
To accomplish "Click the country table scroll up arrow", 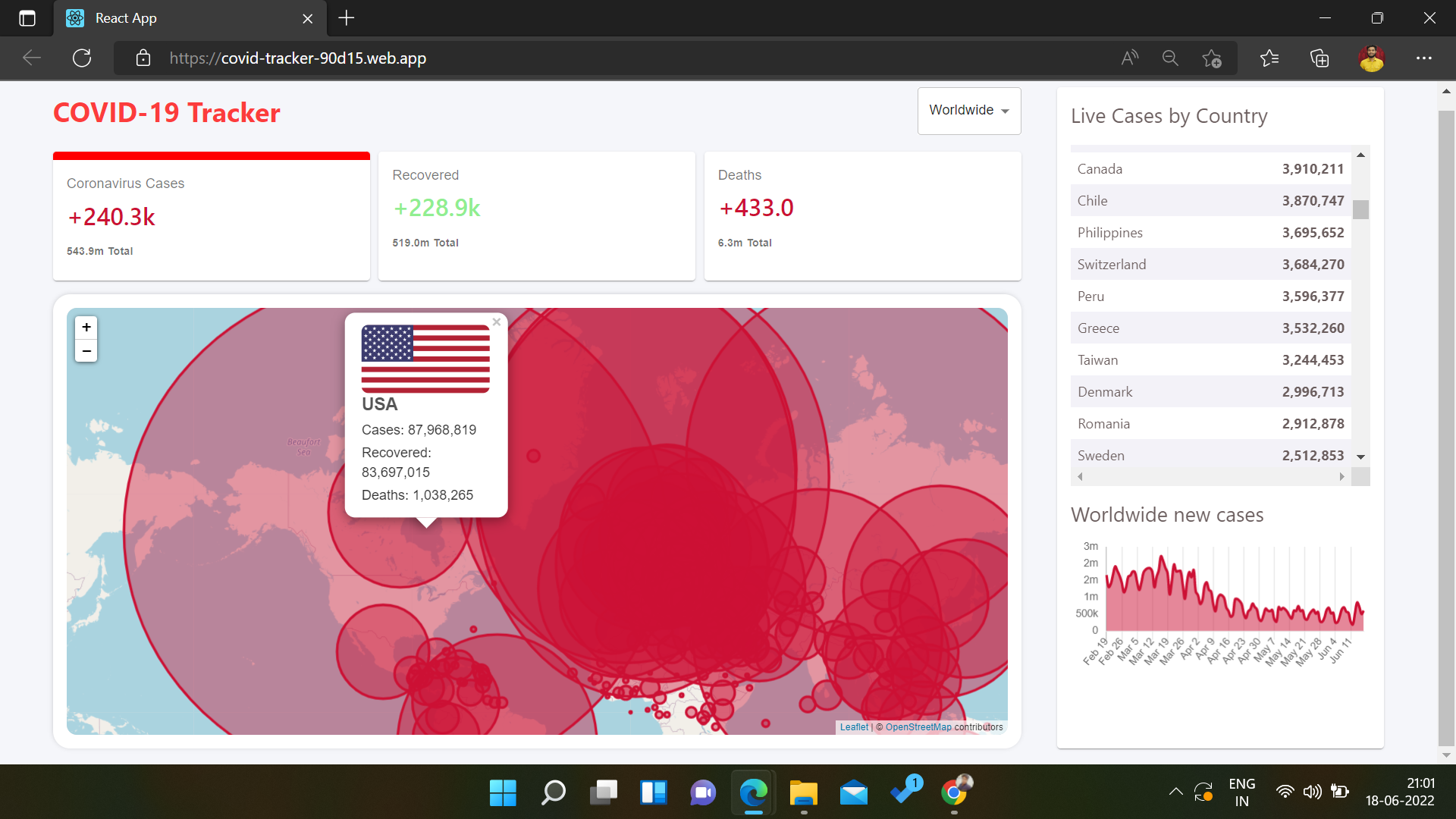I will coord(1360,155).
